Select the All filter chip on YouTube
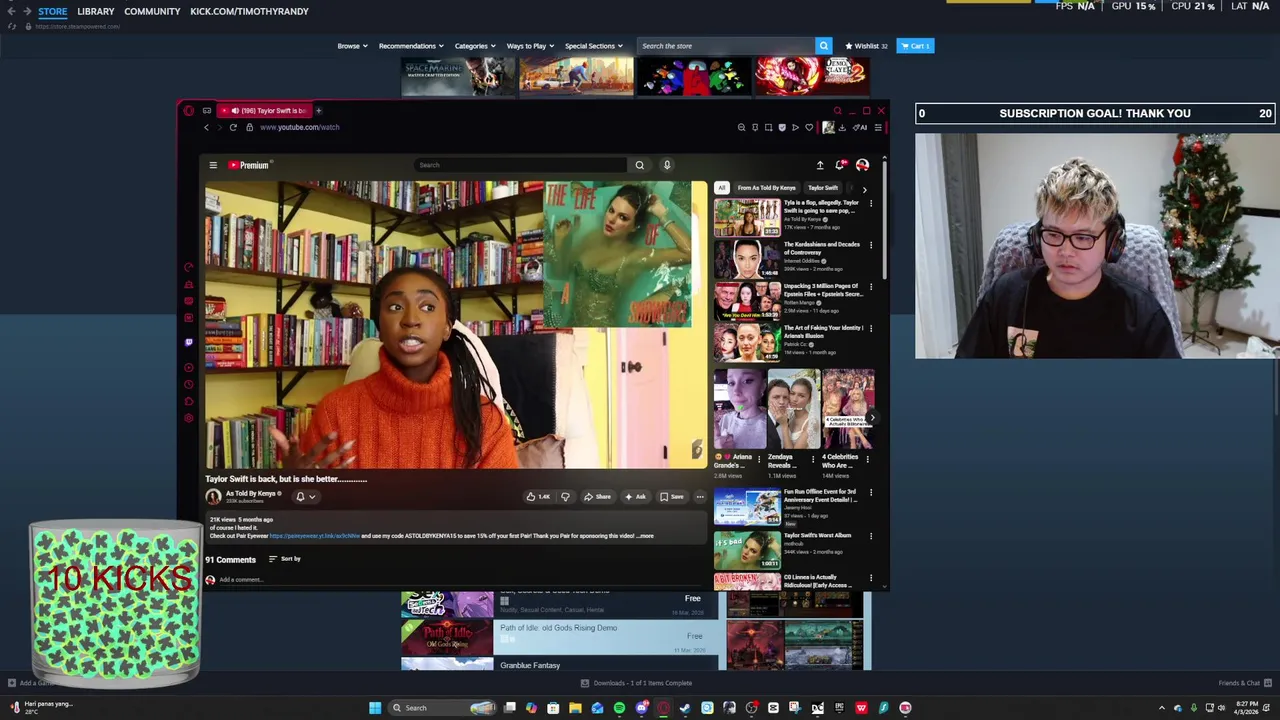This screenshot has height=720, width=1280. tap(721, 188)
